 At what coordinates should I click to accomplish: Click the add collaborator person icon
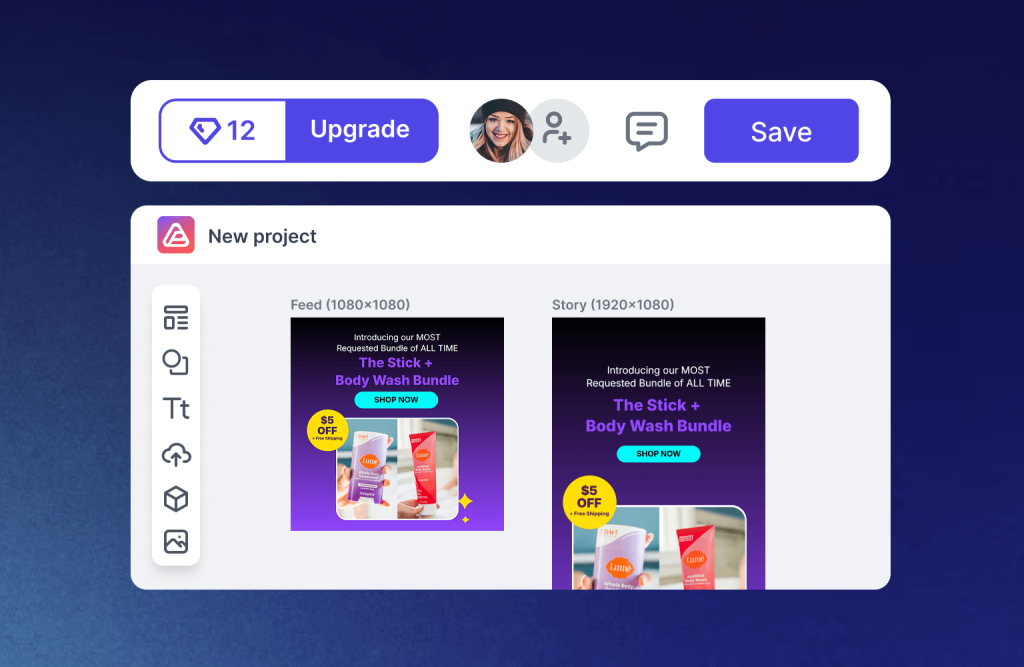tap(559, 131)
